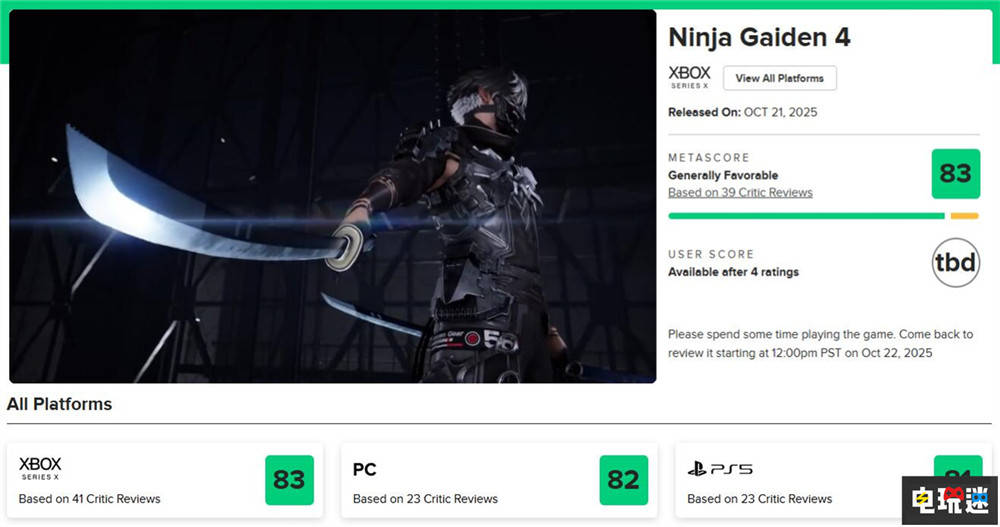This screenshot has width=1000, height=527.
Task: Open Based on 39 Critic Reviews link
Action: [740, 192]
